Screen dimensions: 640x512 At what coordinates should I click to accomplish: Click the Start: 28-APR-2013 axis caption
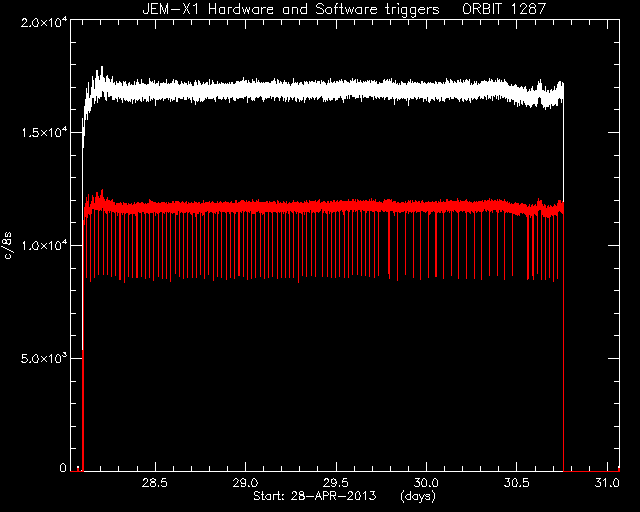coord(314,496)
